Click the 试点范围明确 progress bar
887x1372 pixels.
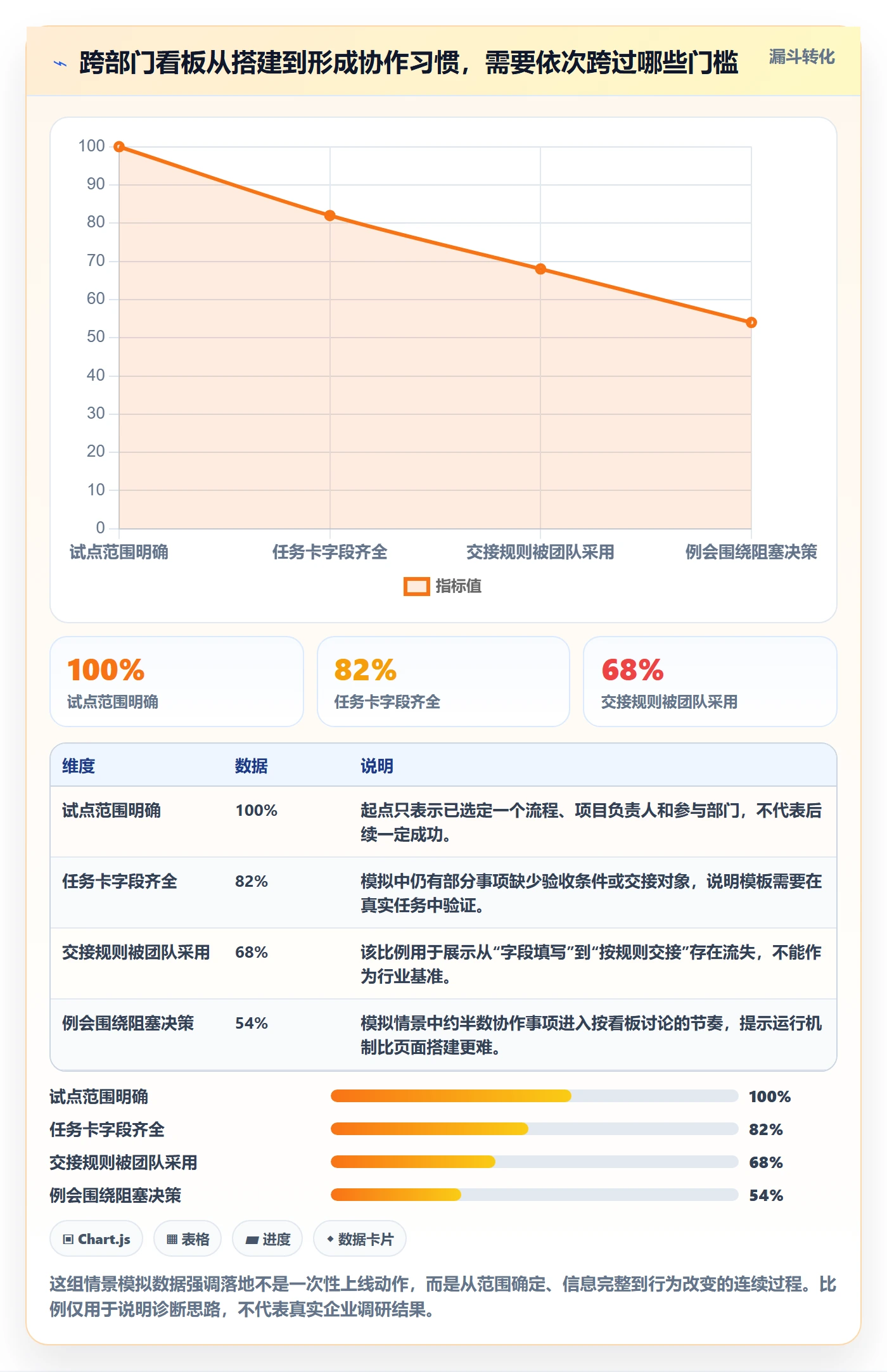coord(534,1096)
